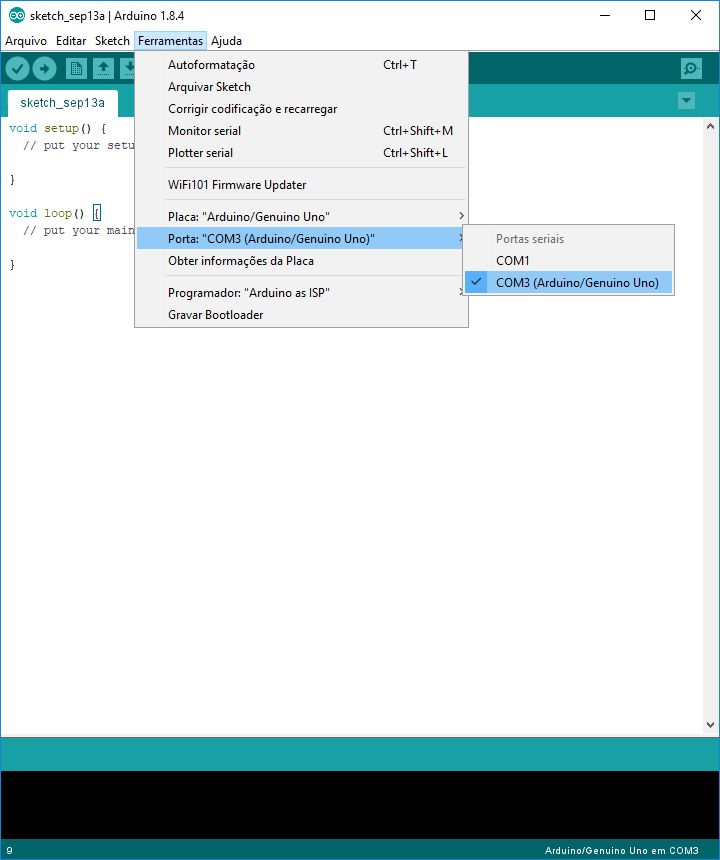Switch to the sketch_sep13a tab
Screen dimensions: 720x860
(63, 103)
